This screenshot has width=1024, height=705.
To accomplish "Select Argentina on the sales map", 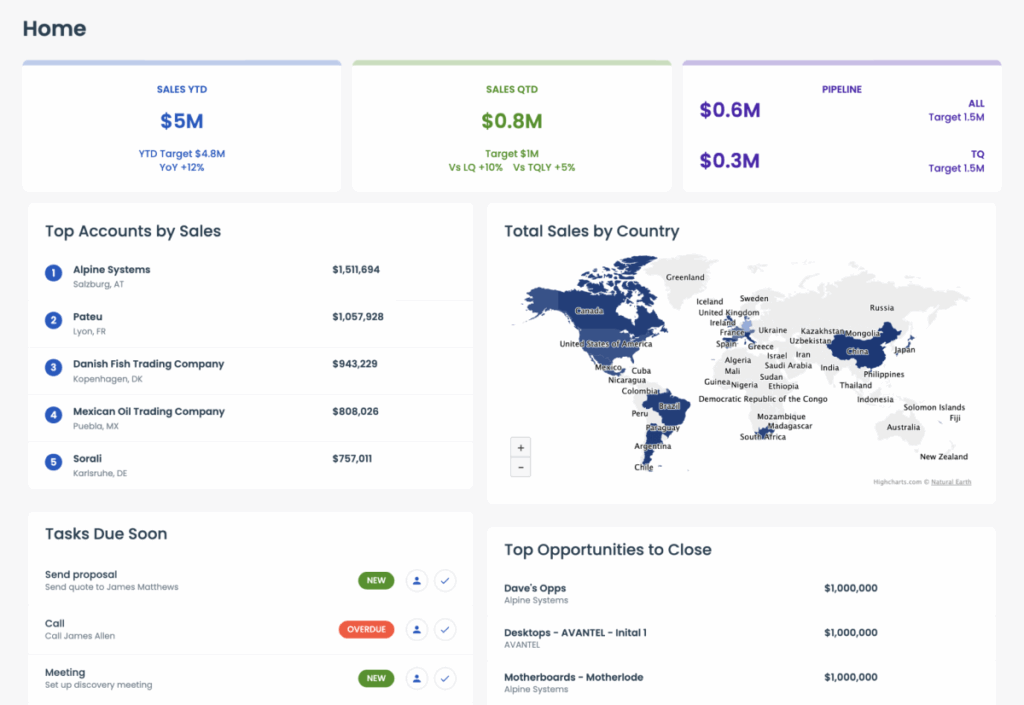I will click(652, 446).
